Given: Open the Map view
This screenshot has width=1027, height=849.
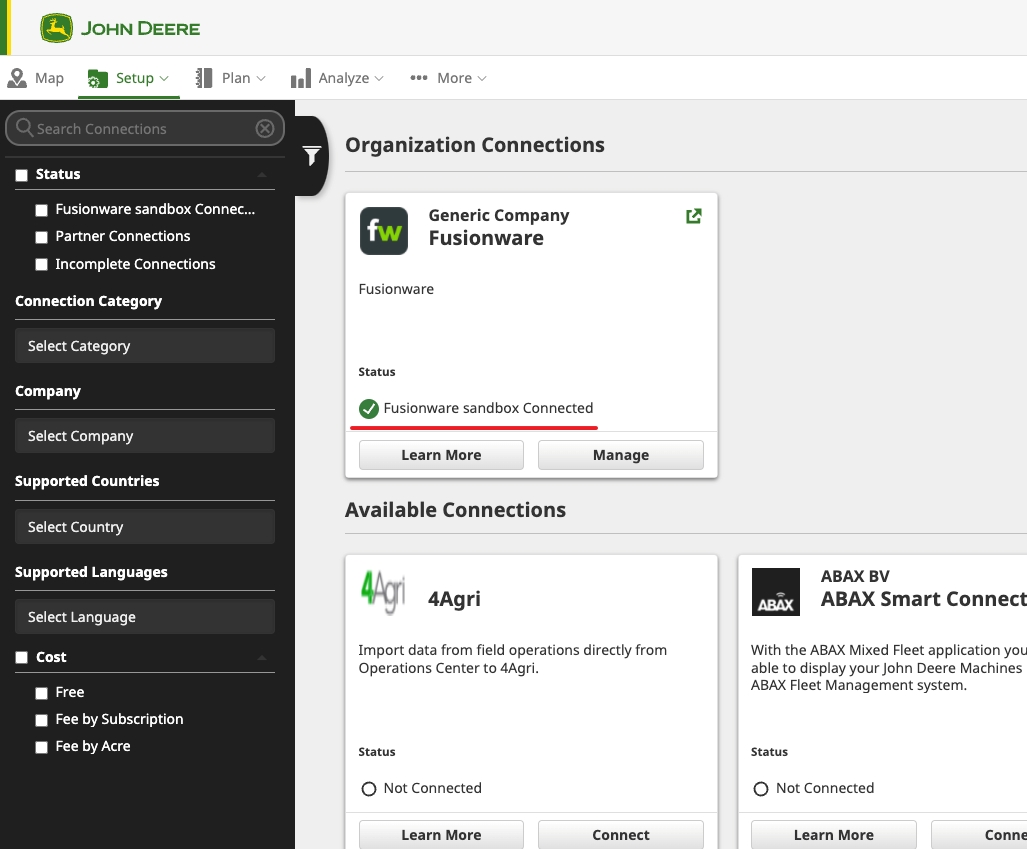Looking at the screenshot, I should 36,78.
